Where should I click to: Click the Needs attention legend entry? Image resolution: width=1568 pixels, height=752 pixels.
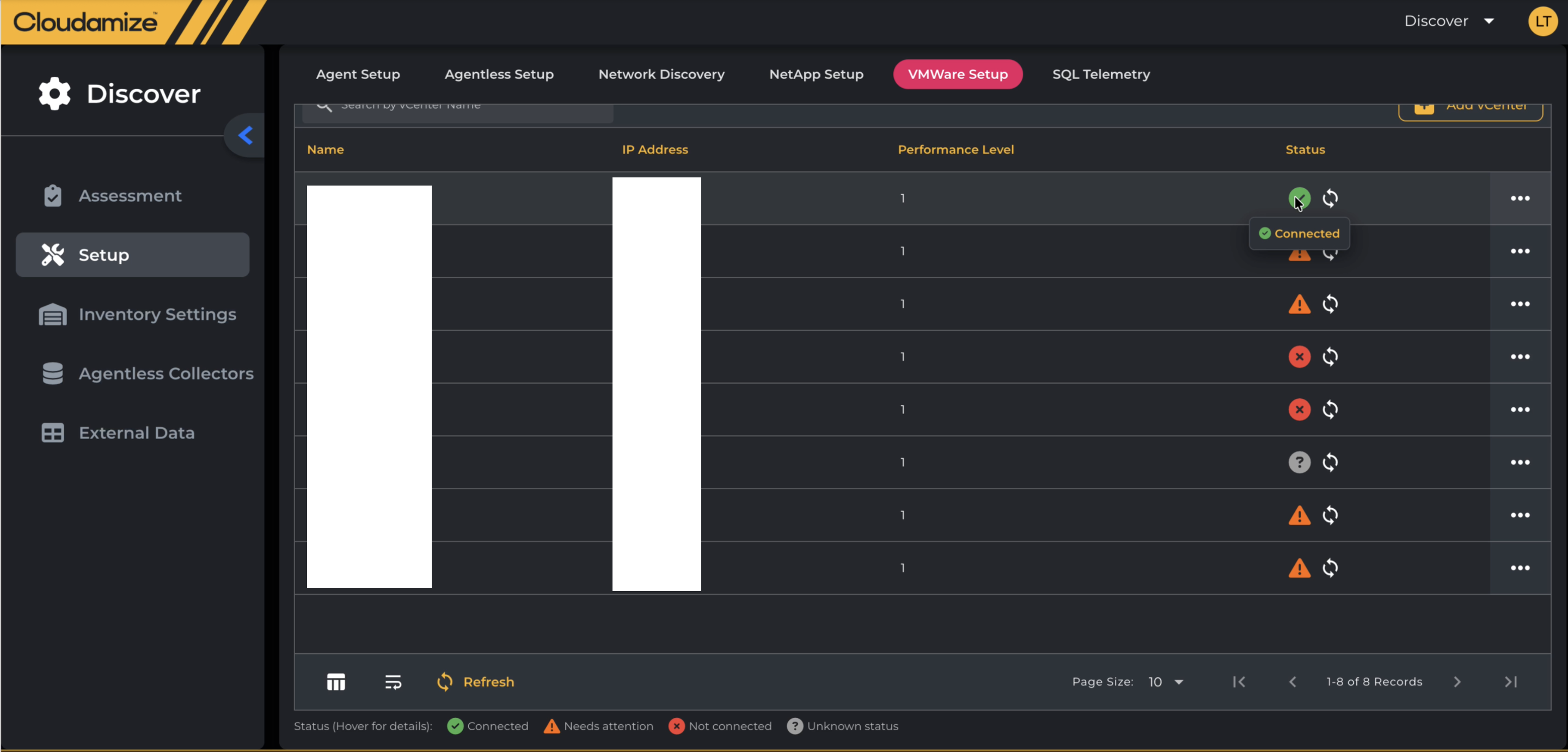point(598,726)
